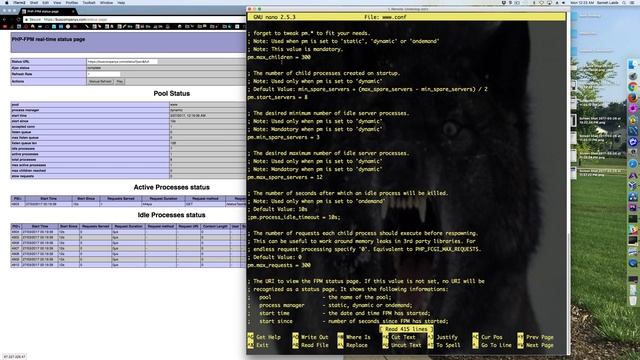Click the pm.min_spare_servers = 3 line
Screen dimensions: 640x360
coord(284,137)
